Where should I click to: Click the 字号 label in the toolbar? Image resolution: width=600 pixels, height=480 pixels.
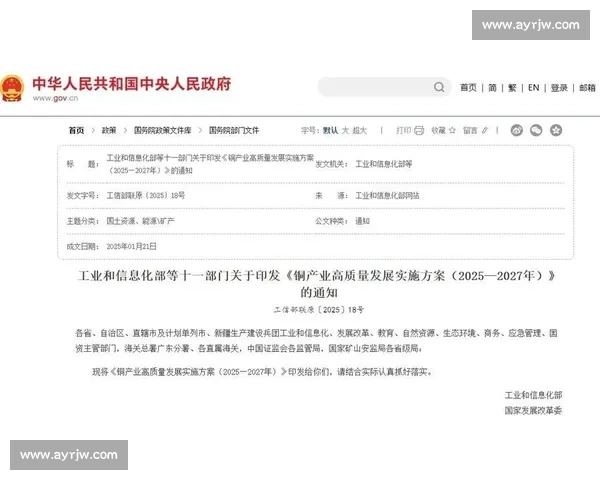[x=310, y=131]
